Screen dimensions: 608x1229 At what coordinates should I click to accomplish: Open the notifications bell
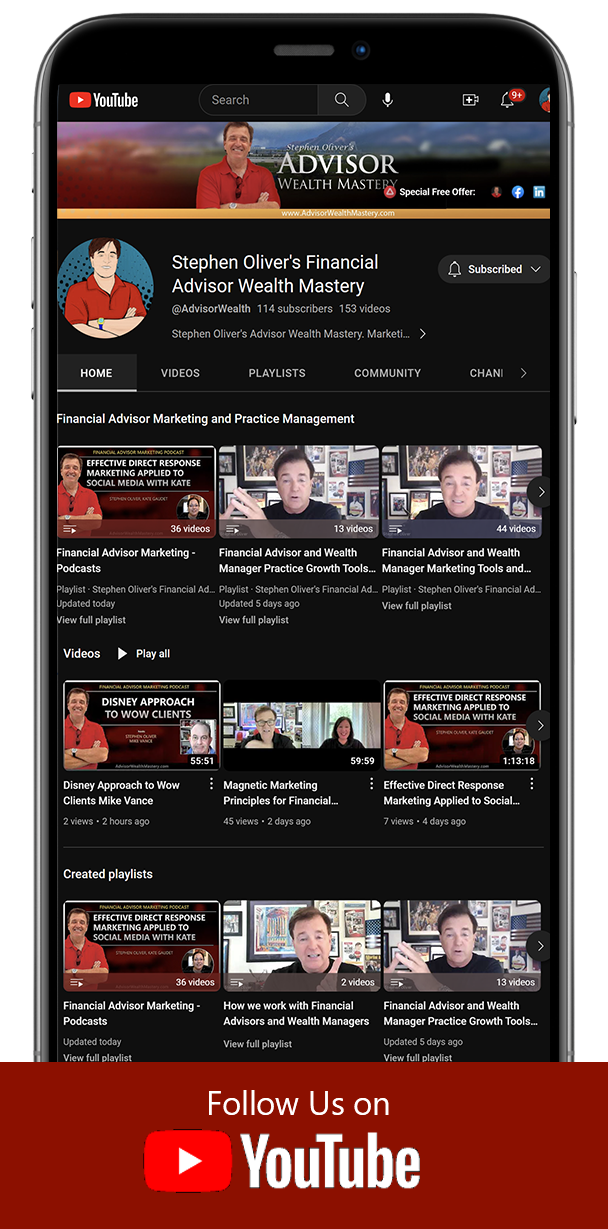click(508, 100)
